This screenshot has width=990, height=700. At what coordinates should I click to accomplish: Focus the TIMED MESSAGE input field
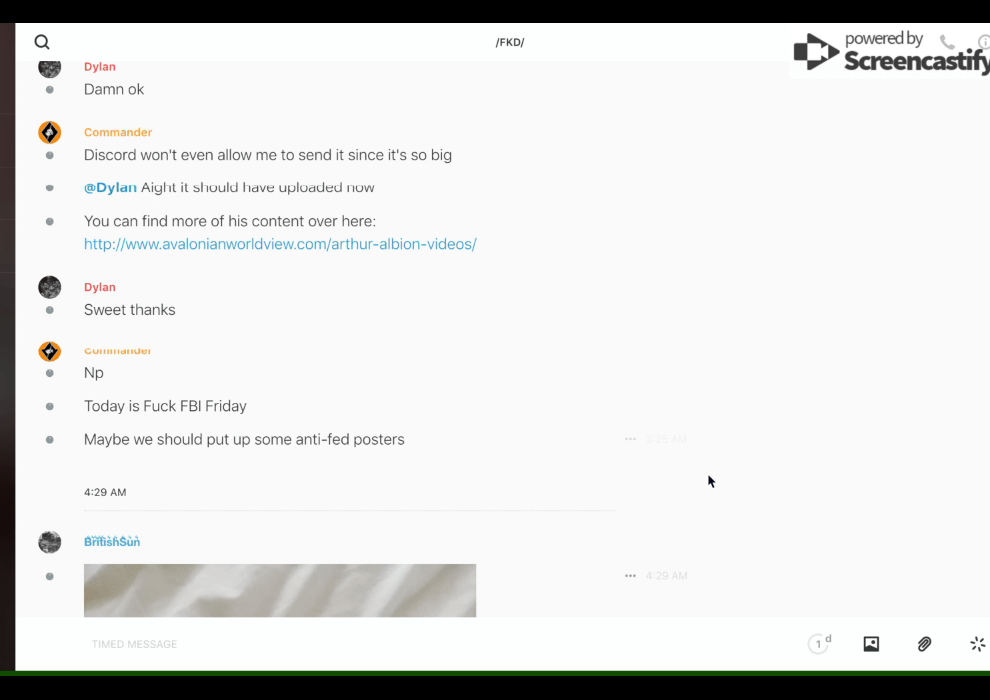[442, 644]
